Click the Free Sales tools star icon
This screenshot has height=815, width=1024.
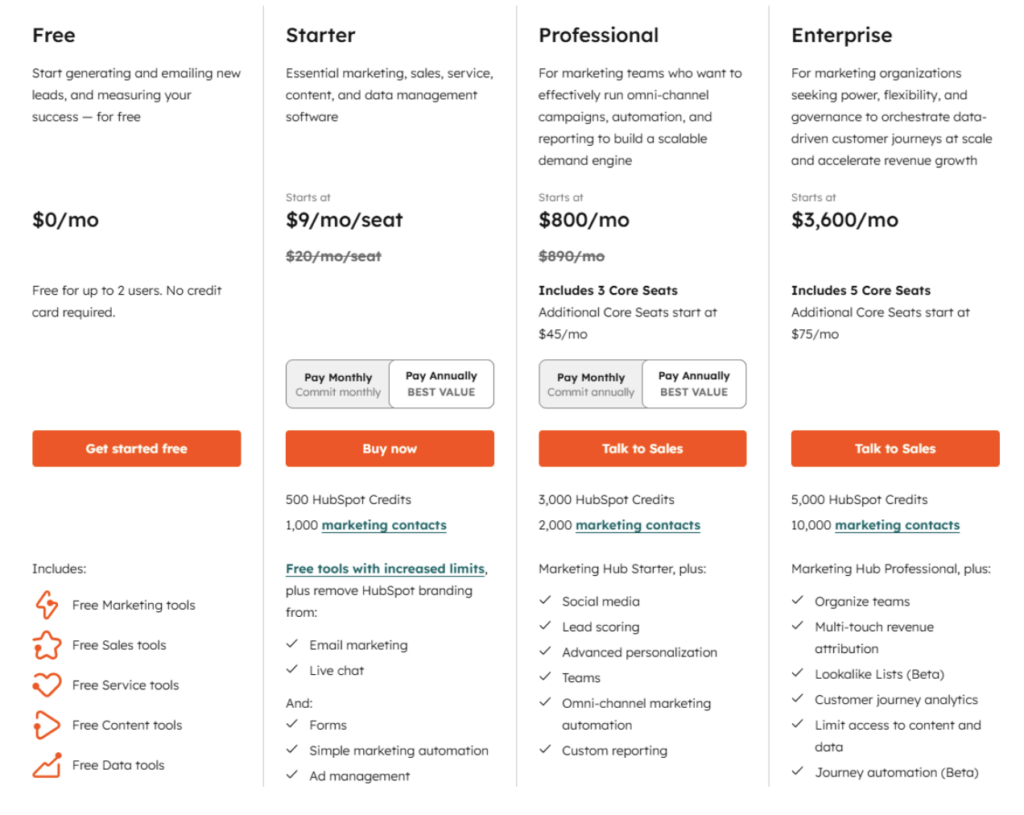pyautogui.click(x=47, y=645)
